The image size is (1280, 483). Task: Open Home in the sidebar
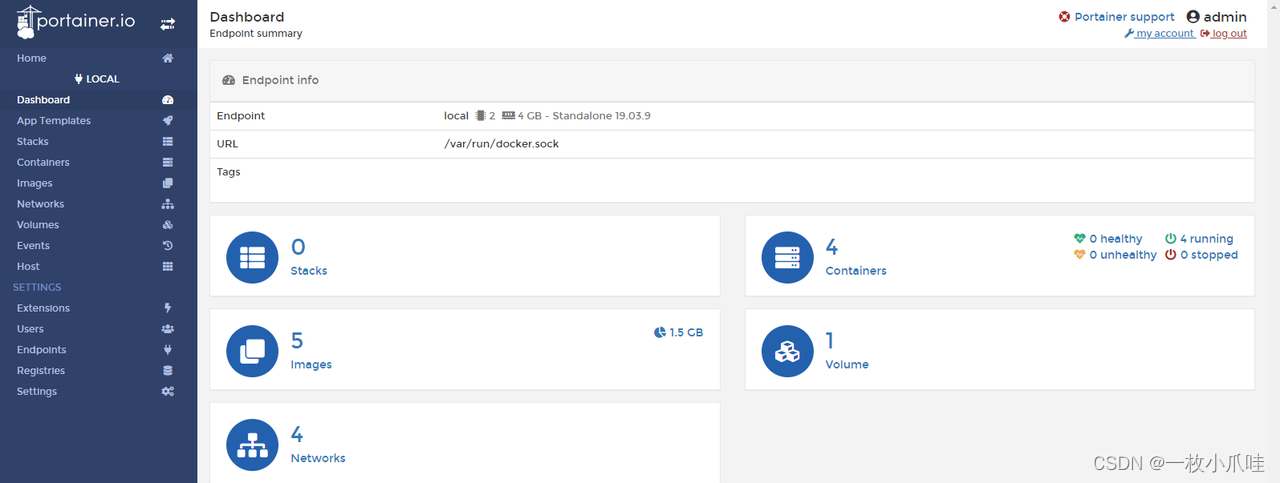click(x=98, y=58)
